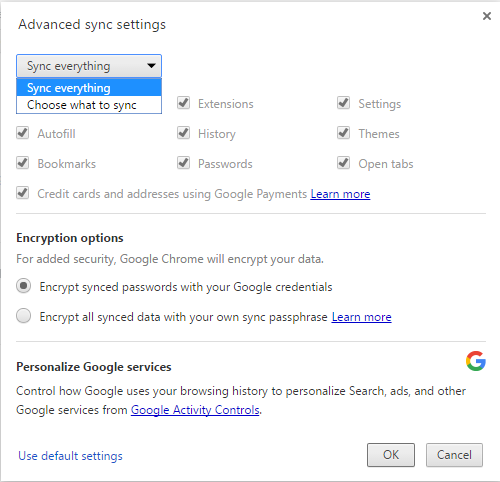Select 'Sync everything' option in list
The width and height of the screenshot is (500, 482).
89,88
